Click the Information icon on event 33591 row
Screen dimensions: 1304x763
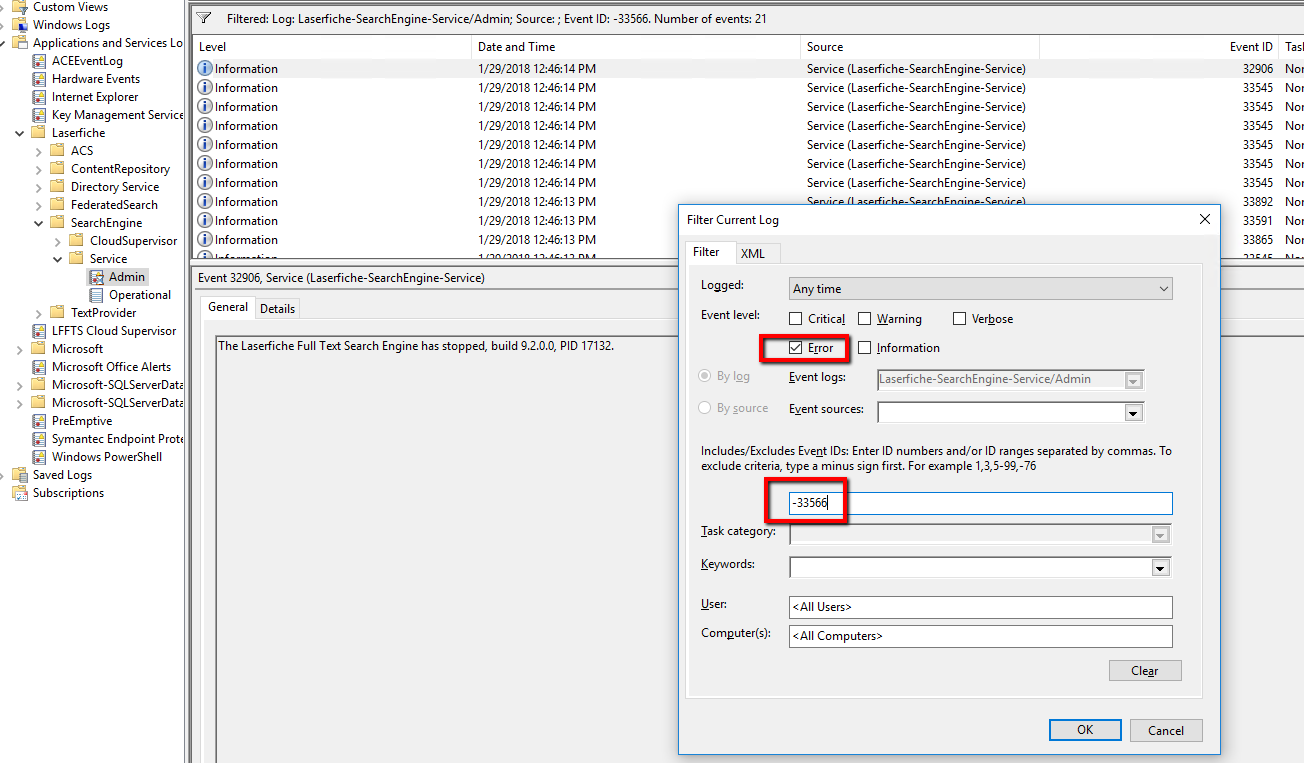click(205, 221)
